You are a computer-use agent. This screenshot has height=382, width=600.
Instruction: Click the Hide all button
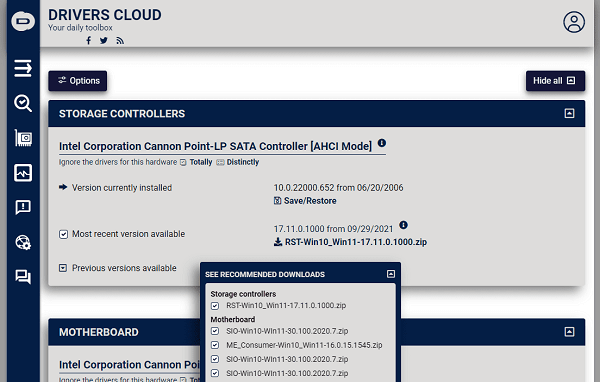[555, 81]
